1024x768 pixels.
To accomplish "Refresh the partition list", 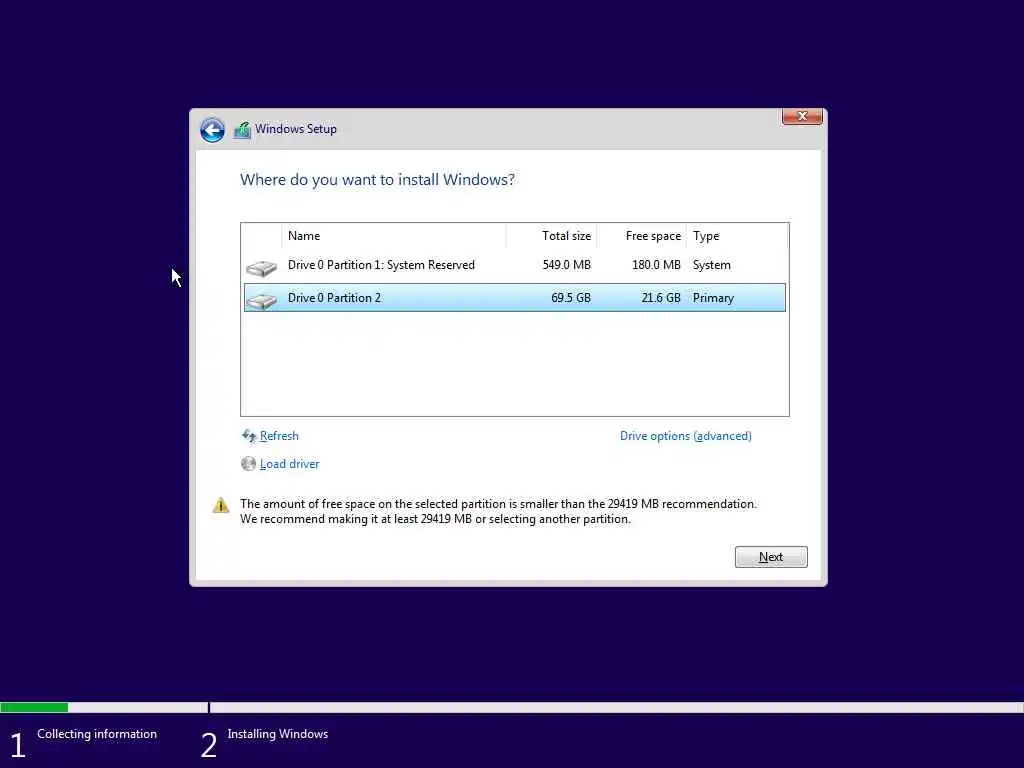I will (279, 436).
